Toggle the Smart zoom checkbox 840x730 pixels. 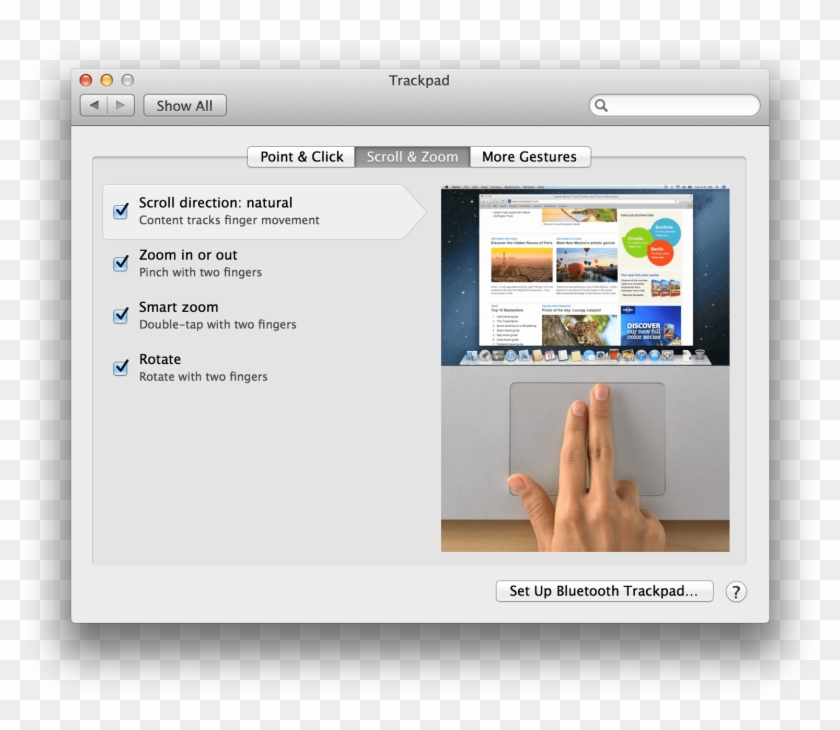[121, 315]
